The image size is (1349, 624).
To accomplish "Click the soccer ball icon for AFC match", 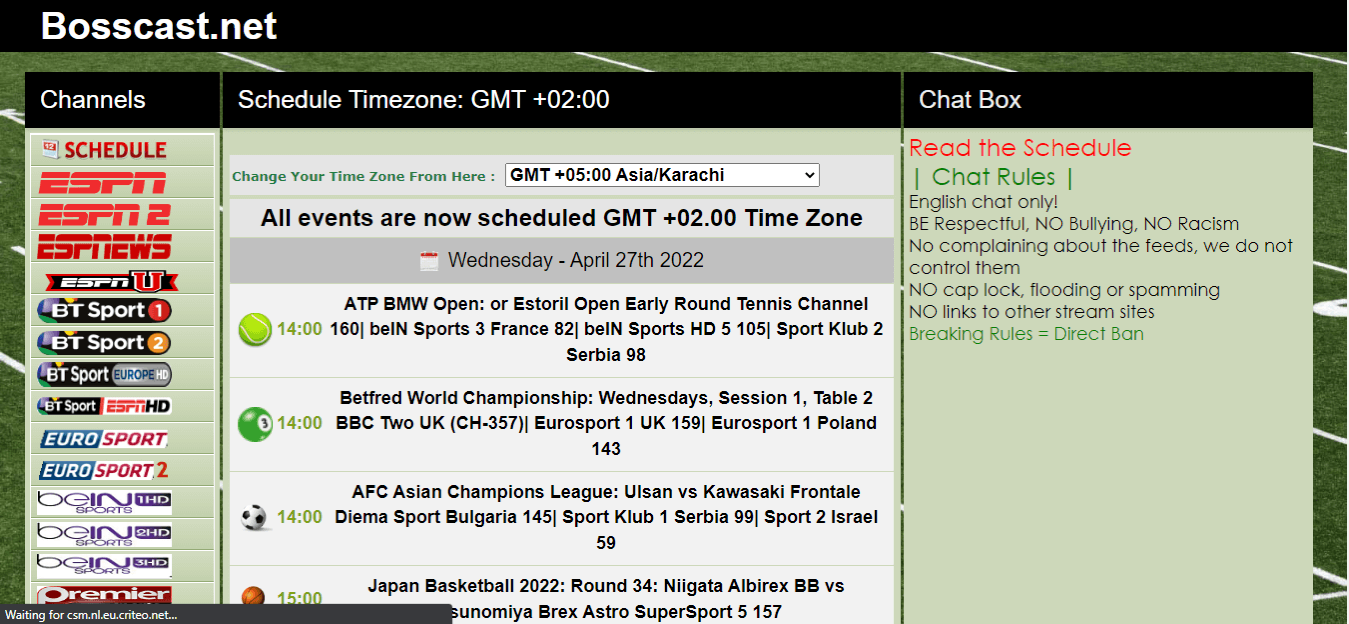I will coord(255,517).
